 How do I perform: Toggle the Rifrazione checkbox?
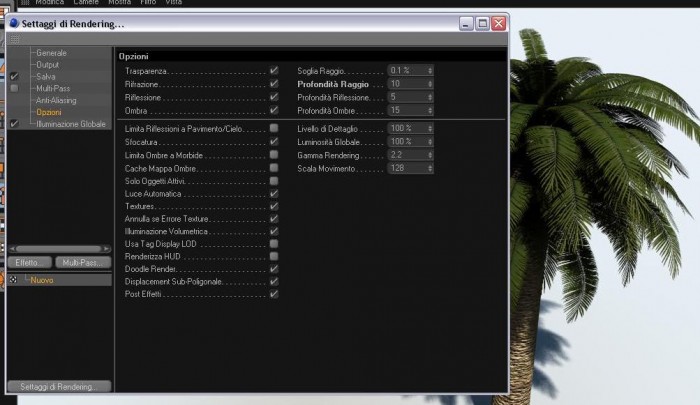pyautogui.click(x=274, y=84)
